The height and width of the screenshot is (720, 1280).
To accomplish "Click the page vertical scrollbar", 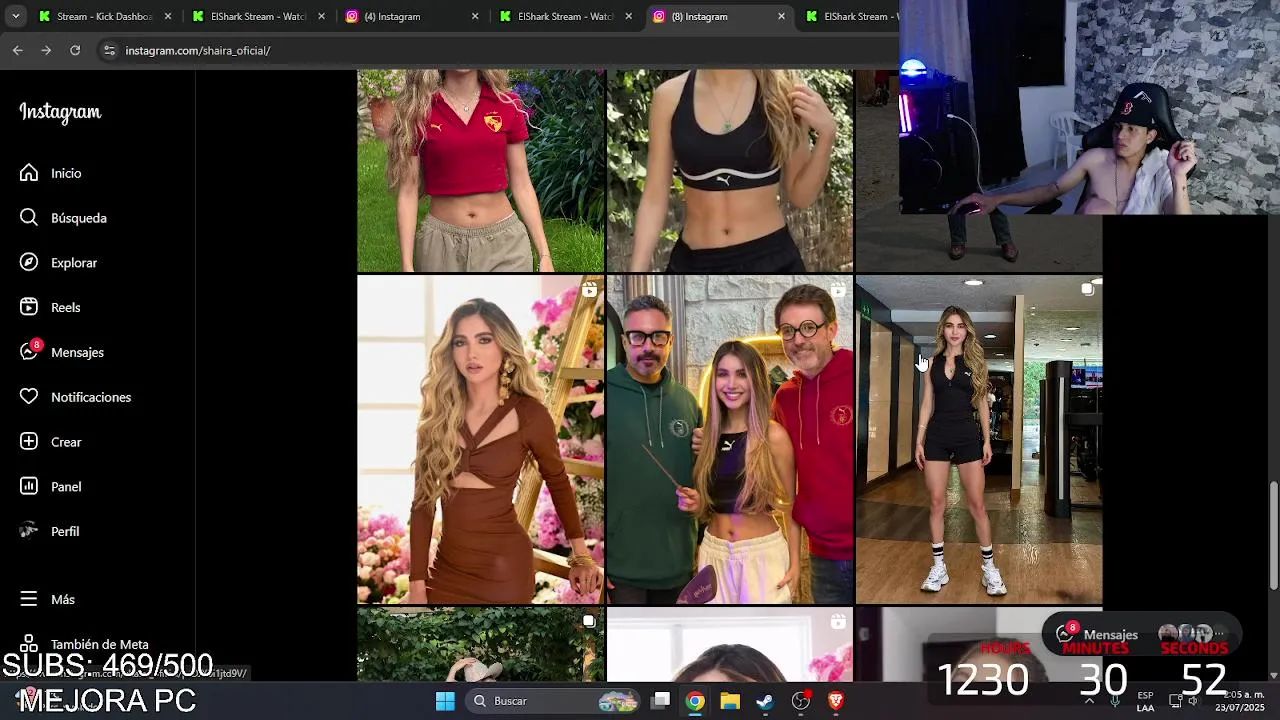I will point(1273,535).
